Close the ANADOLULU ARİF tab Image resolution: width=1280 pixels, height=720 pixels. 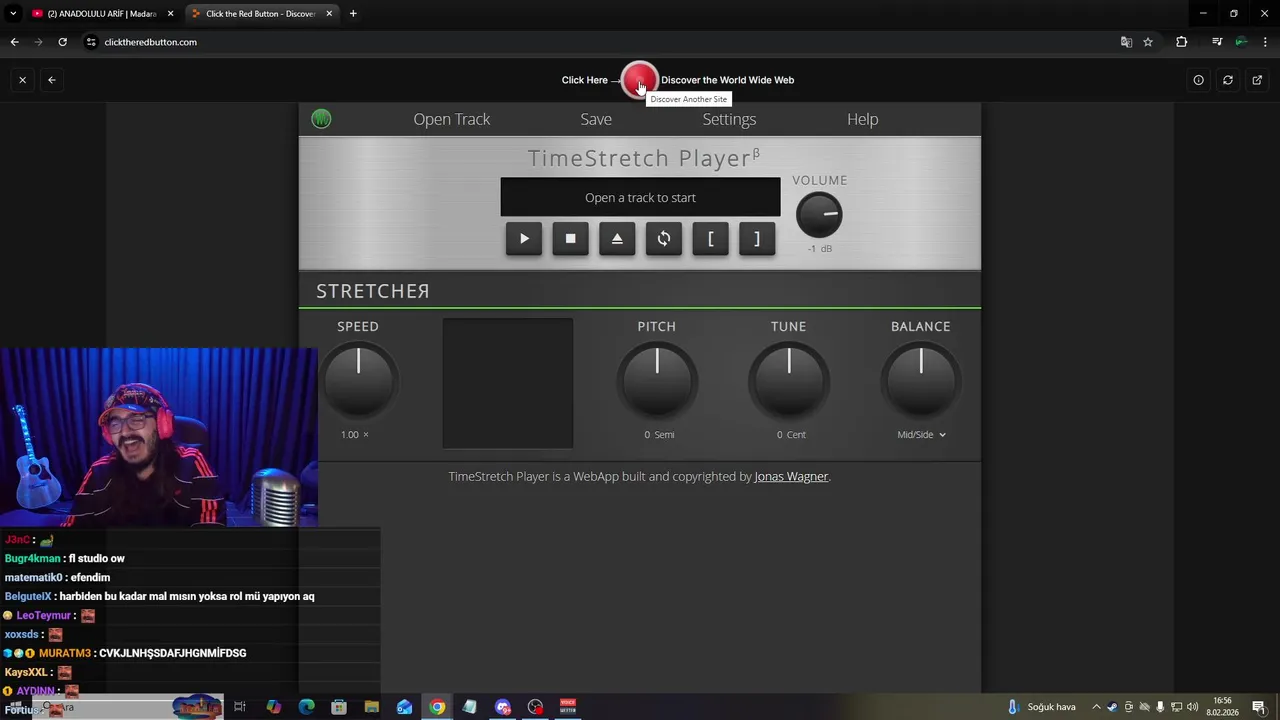coord(170,14)
